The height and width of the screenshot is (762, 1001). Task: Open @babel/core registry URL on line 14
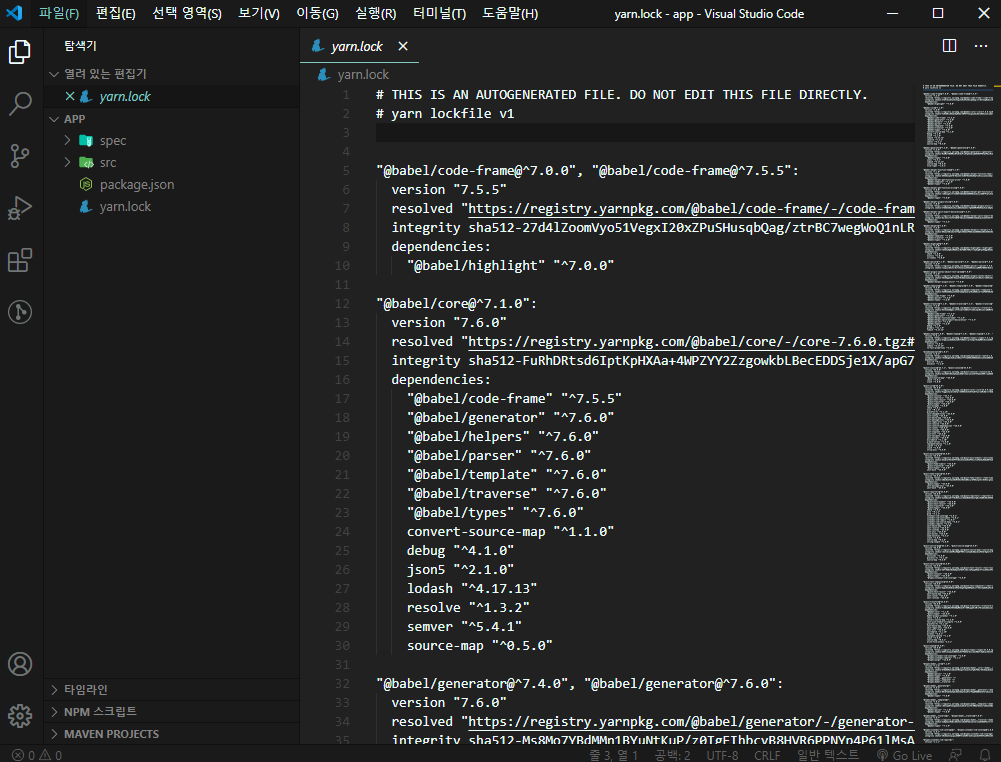pos(691,341)
